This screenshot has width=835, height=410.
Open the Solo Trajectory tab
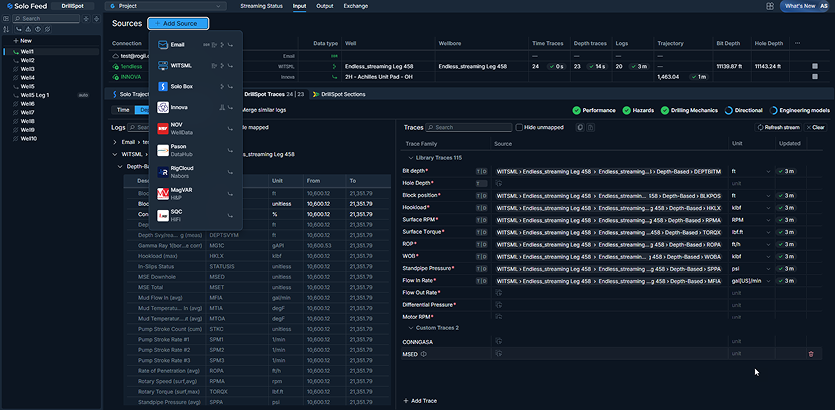pyautogui.click(x=129, y=94)
